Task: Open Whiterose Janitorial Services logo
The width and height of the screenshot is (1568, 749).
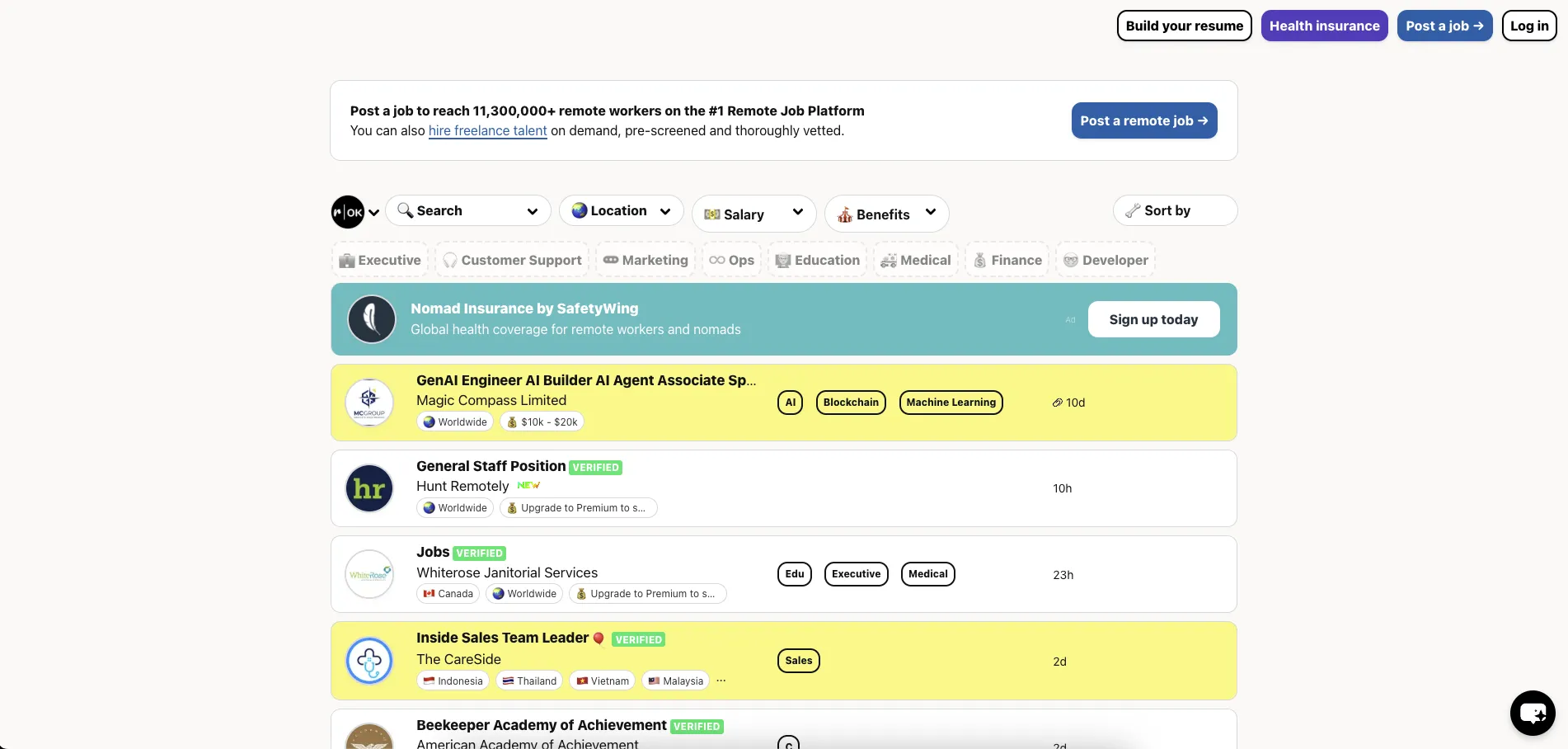Action: [369, 574]
